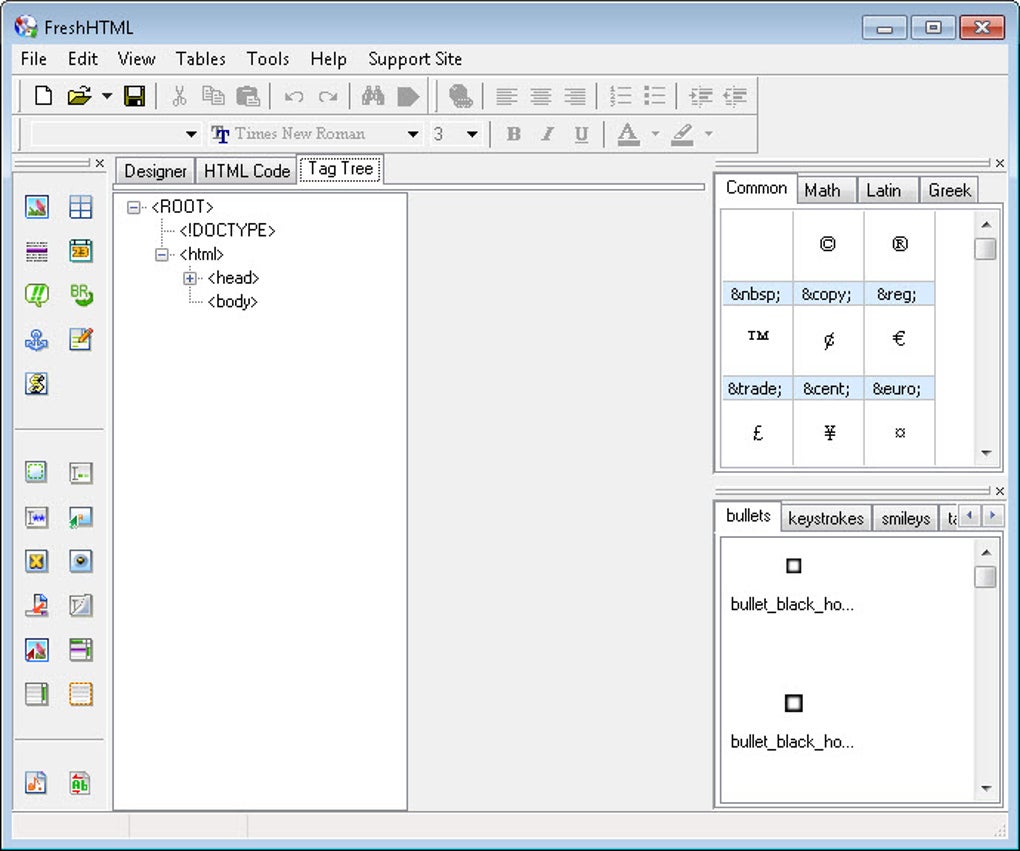Insert an image using the picture icon
This screenshot has height=851, width=1020.
click(x=36, y=207)
